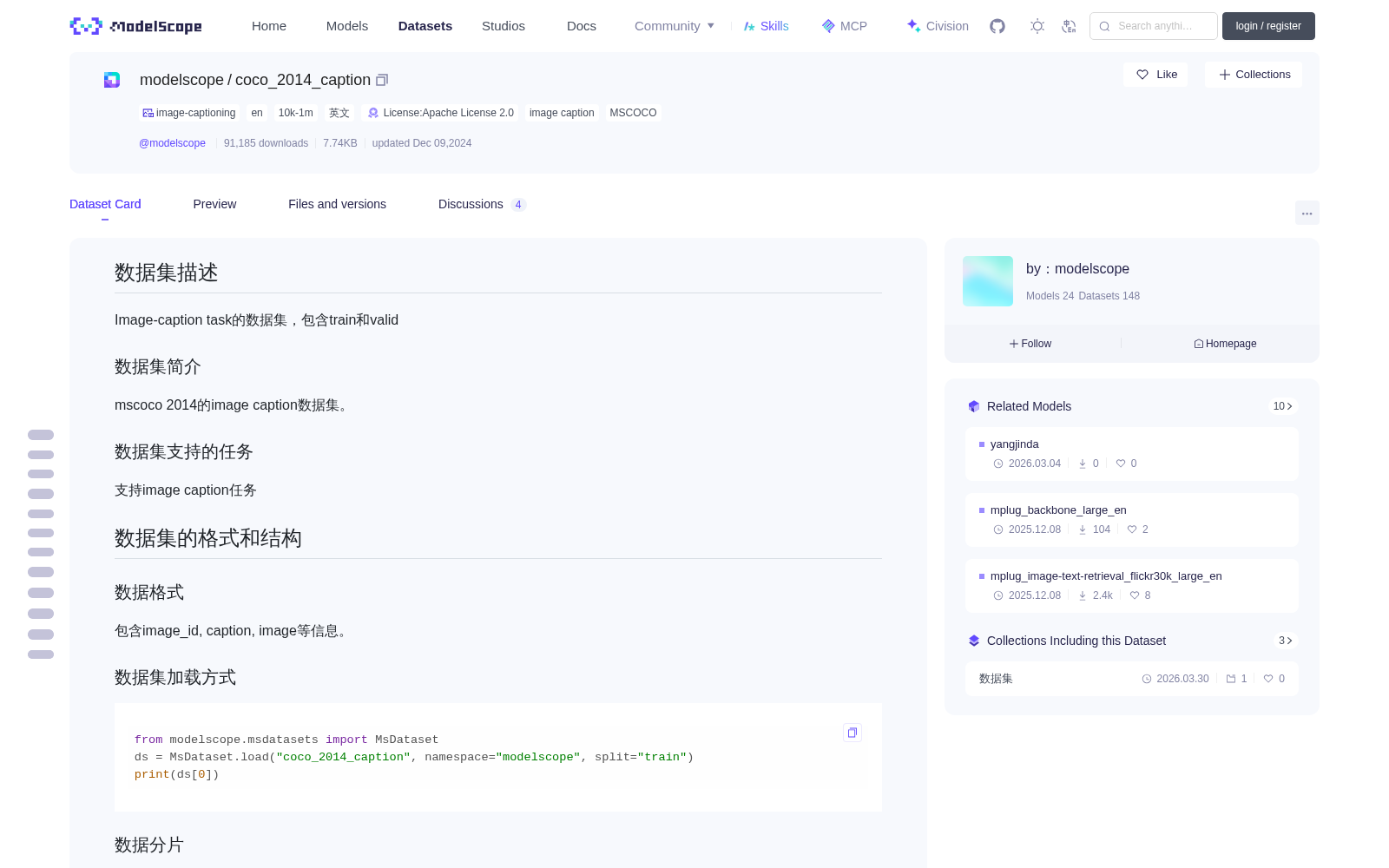Screen dimensions: 1389x868
Task: Click the 'en' language tag
Action: 257,113
